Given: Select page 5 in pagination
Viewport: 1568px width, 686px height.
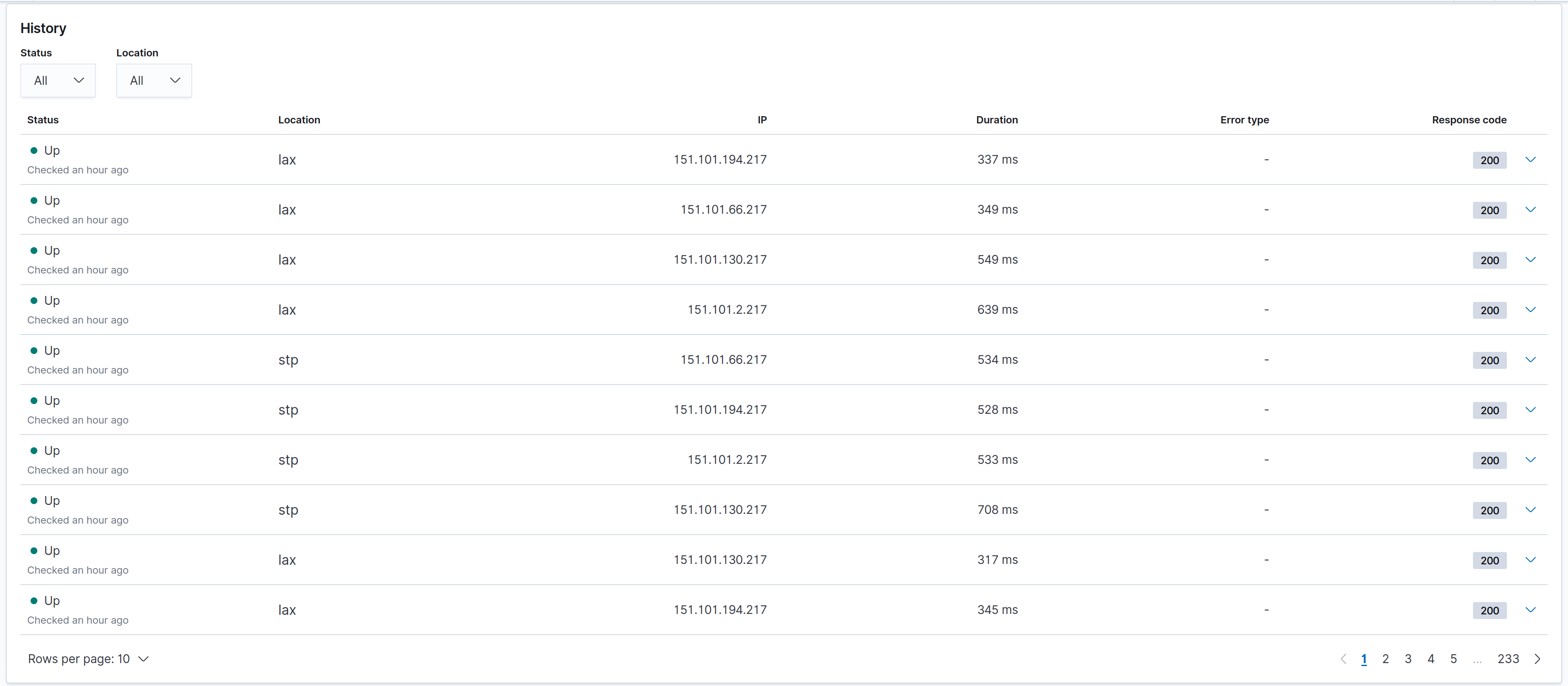Looking at the screenshot, I should (1453, 658).
